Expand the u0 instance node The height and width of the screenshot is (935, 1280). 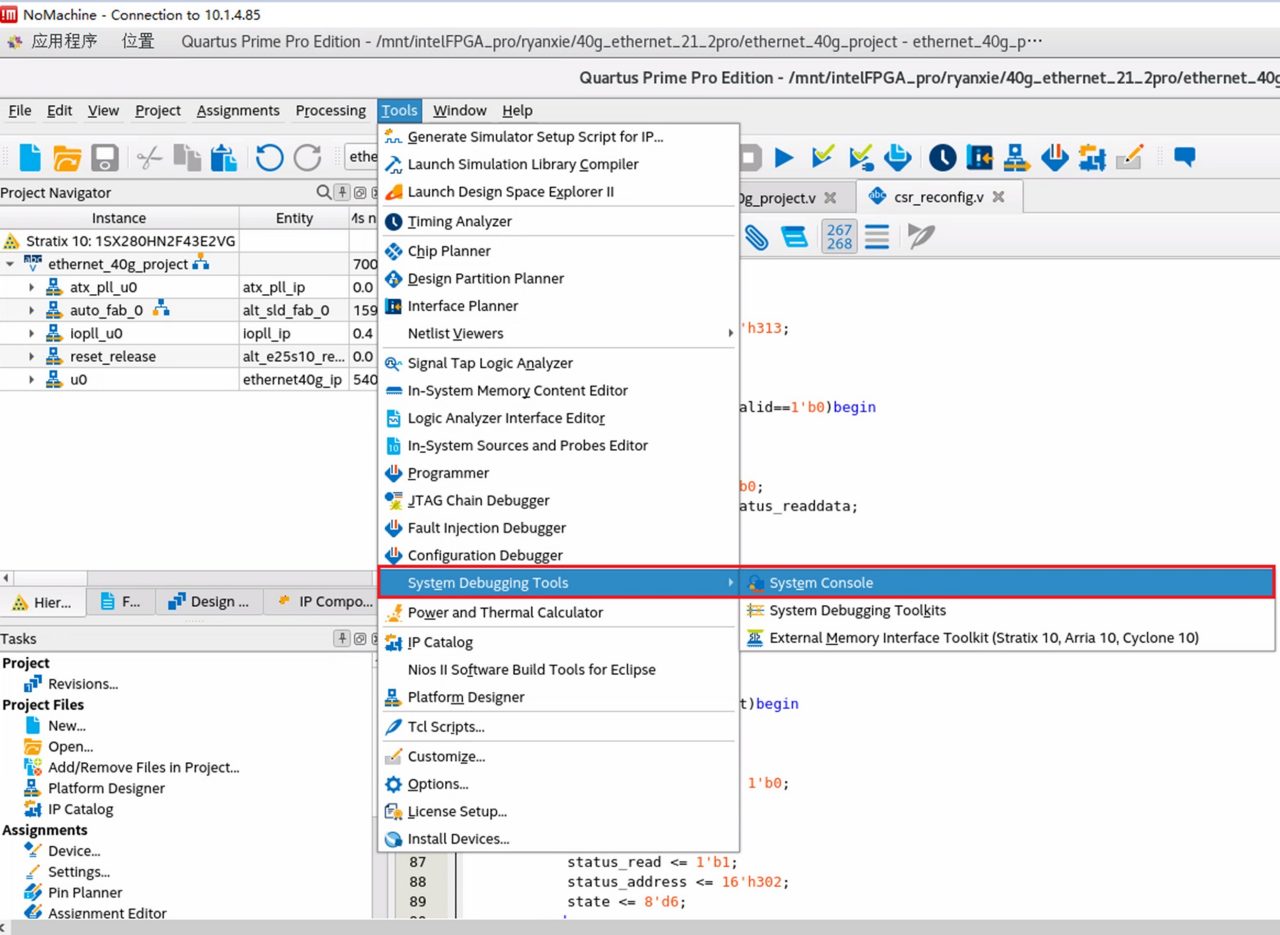(31, 379)
